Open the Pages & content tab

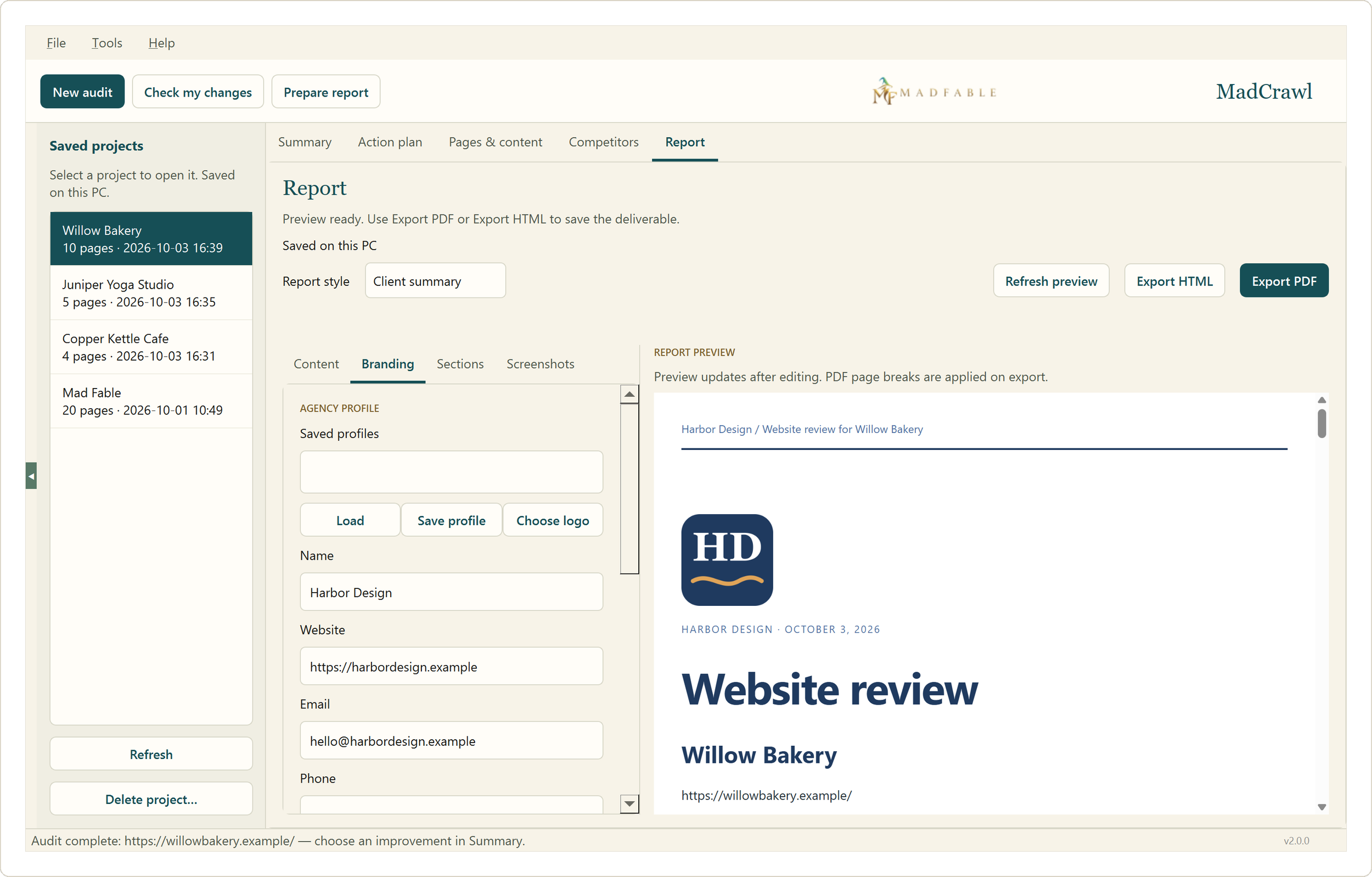[496, 143]
